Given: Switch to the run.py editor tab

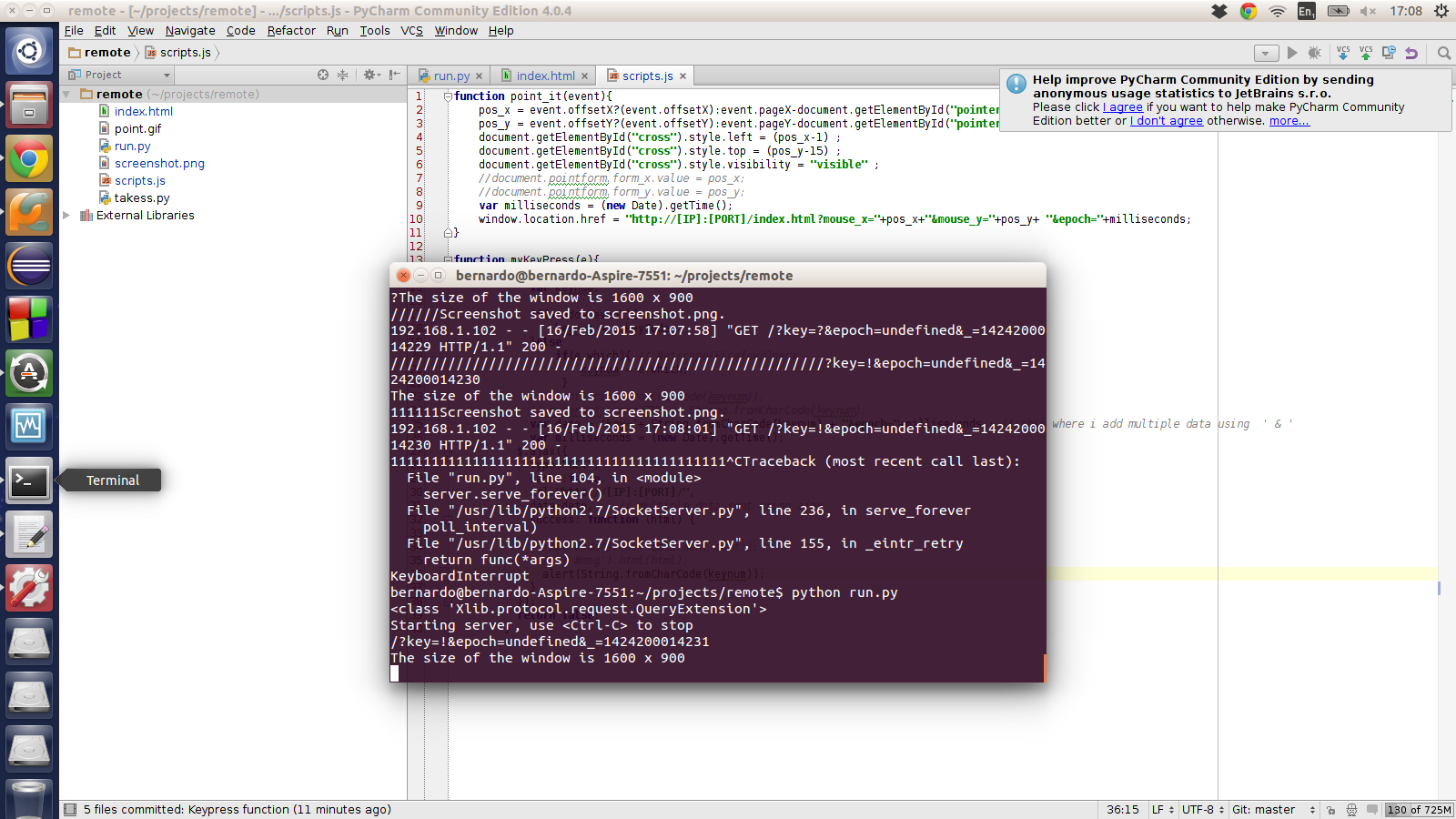Looking at the screenshot, I should [451, 76].
